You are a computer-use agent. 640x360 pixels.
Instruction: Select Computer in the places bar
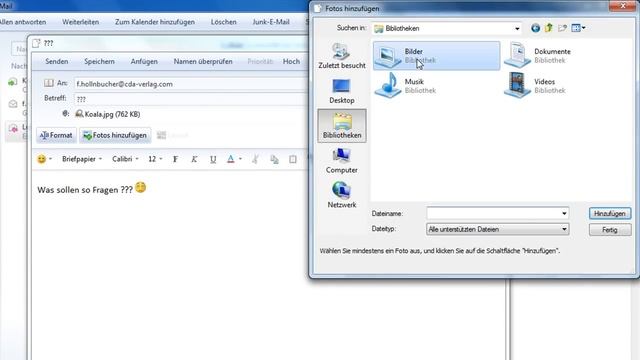[342, 160]
